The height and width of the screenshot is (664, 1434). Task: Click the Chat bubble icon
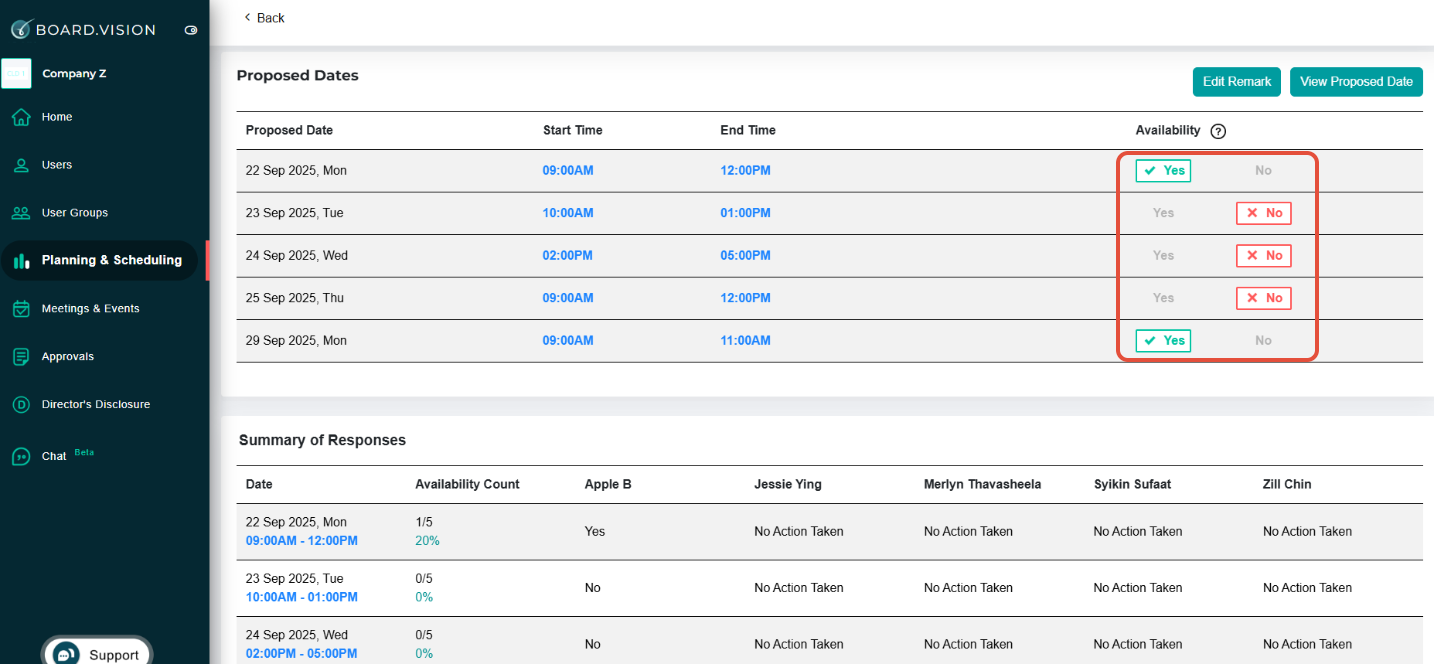point(21,457)
